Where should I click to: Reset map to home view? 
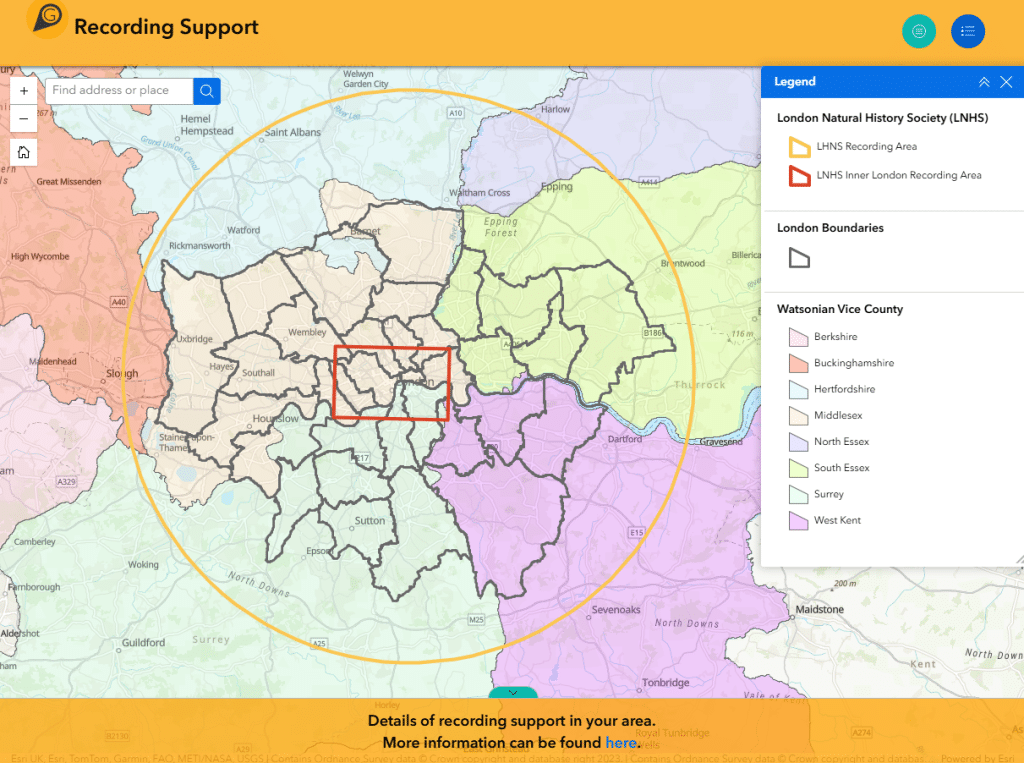(24, 152)
